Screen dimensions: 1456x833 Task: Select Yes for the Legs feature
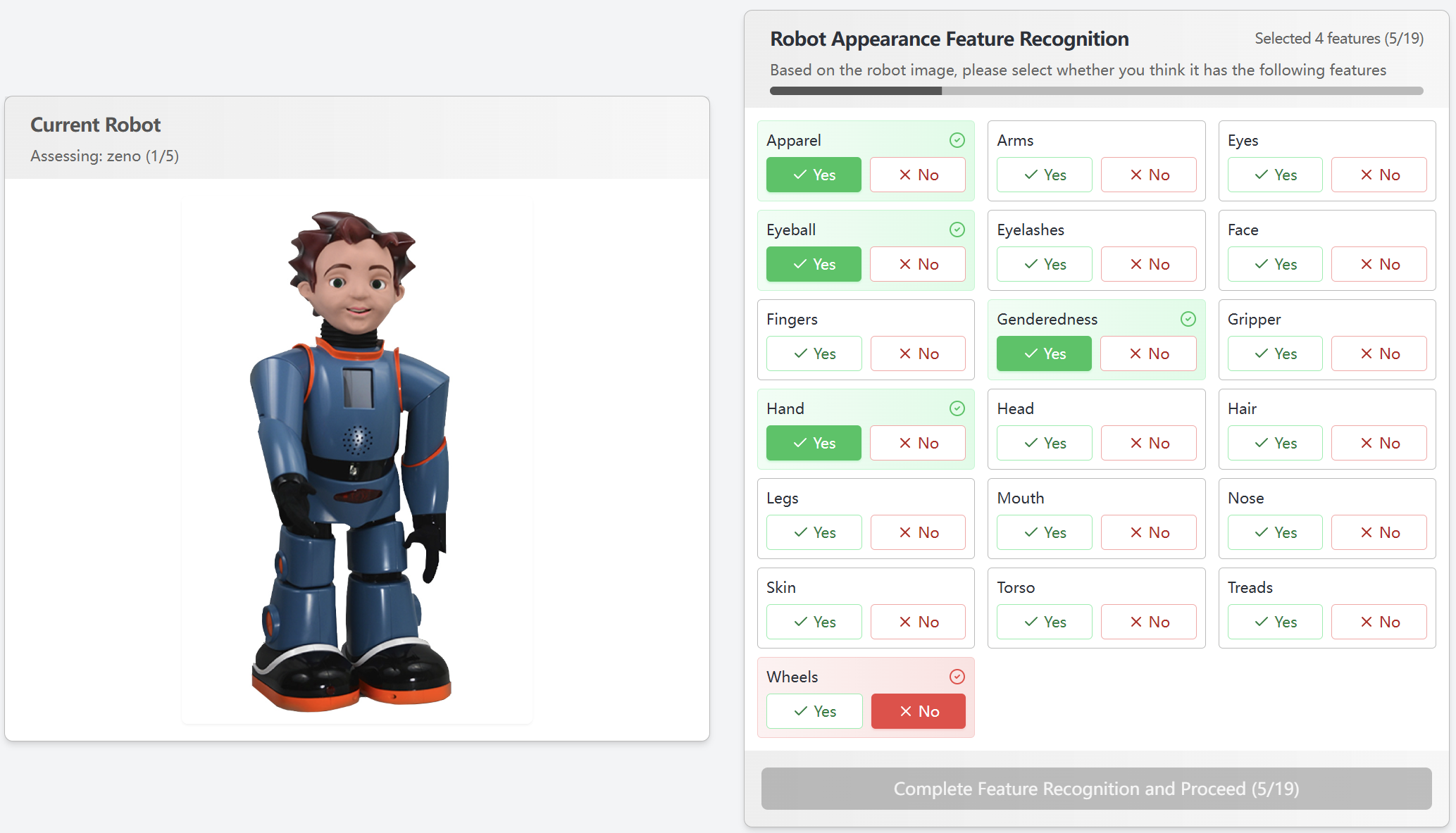click(814, 532)
